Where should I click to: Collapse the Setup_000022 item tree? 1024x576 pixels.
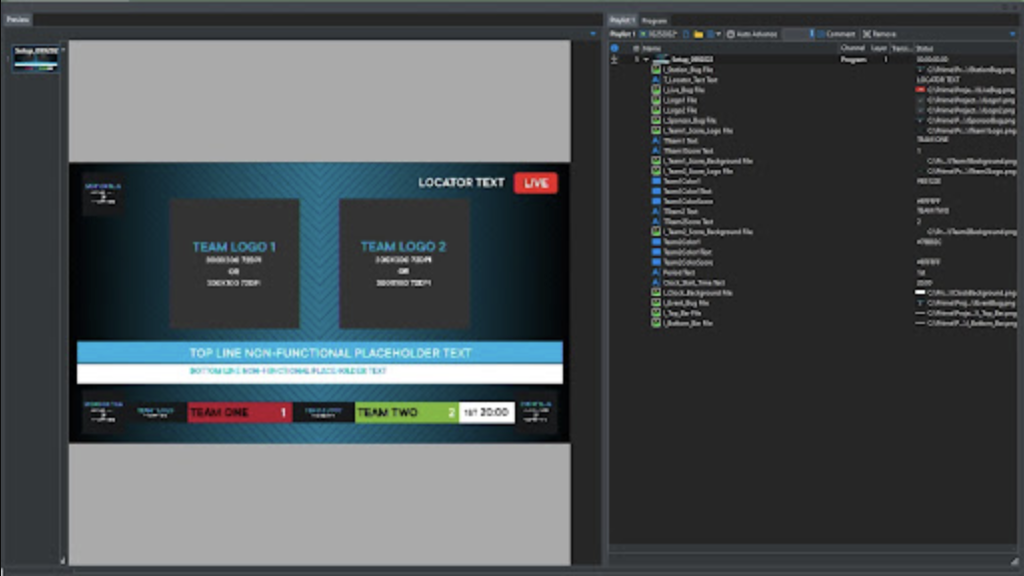645,60
